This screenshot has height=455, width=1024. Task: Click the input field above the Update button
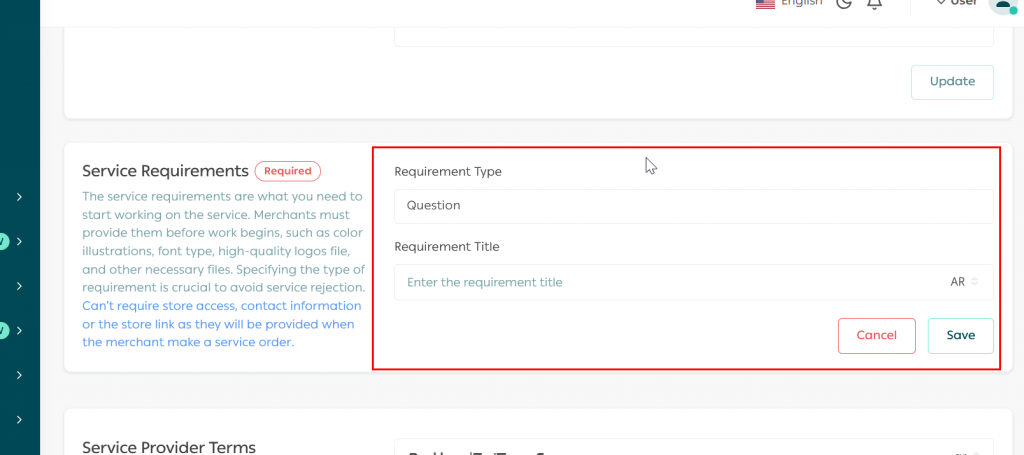click(693, 36)
